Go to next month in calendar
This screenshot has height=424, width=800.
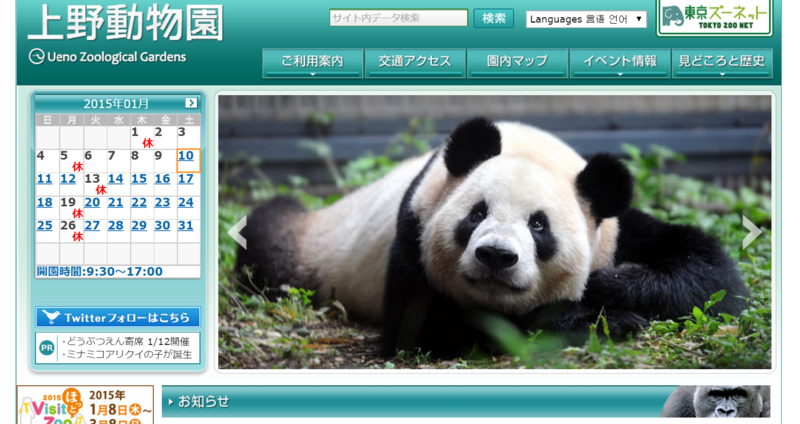tap(191, 103)
